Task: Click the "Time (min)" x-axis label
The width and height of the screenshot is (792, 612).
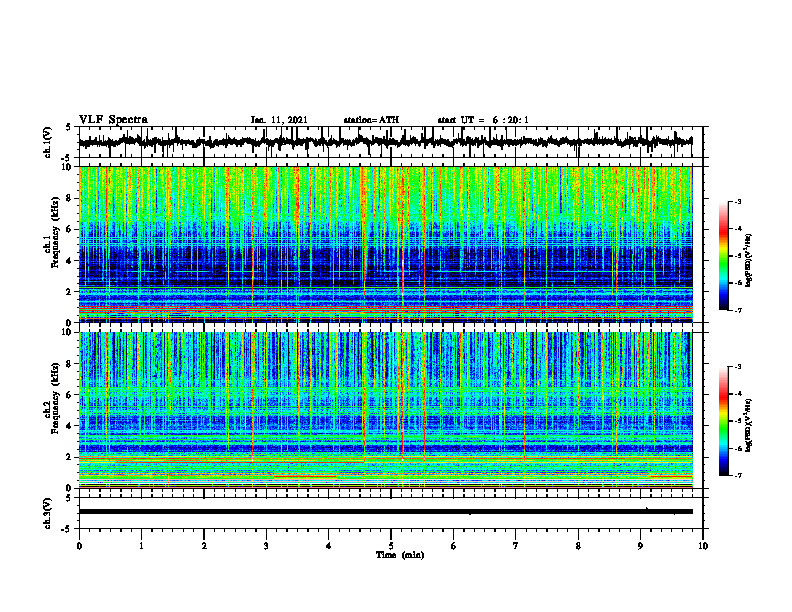Action: pyautogui.click(x=400, y=555)
